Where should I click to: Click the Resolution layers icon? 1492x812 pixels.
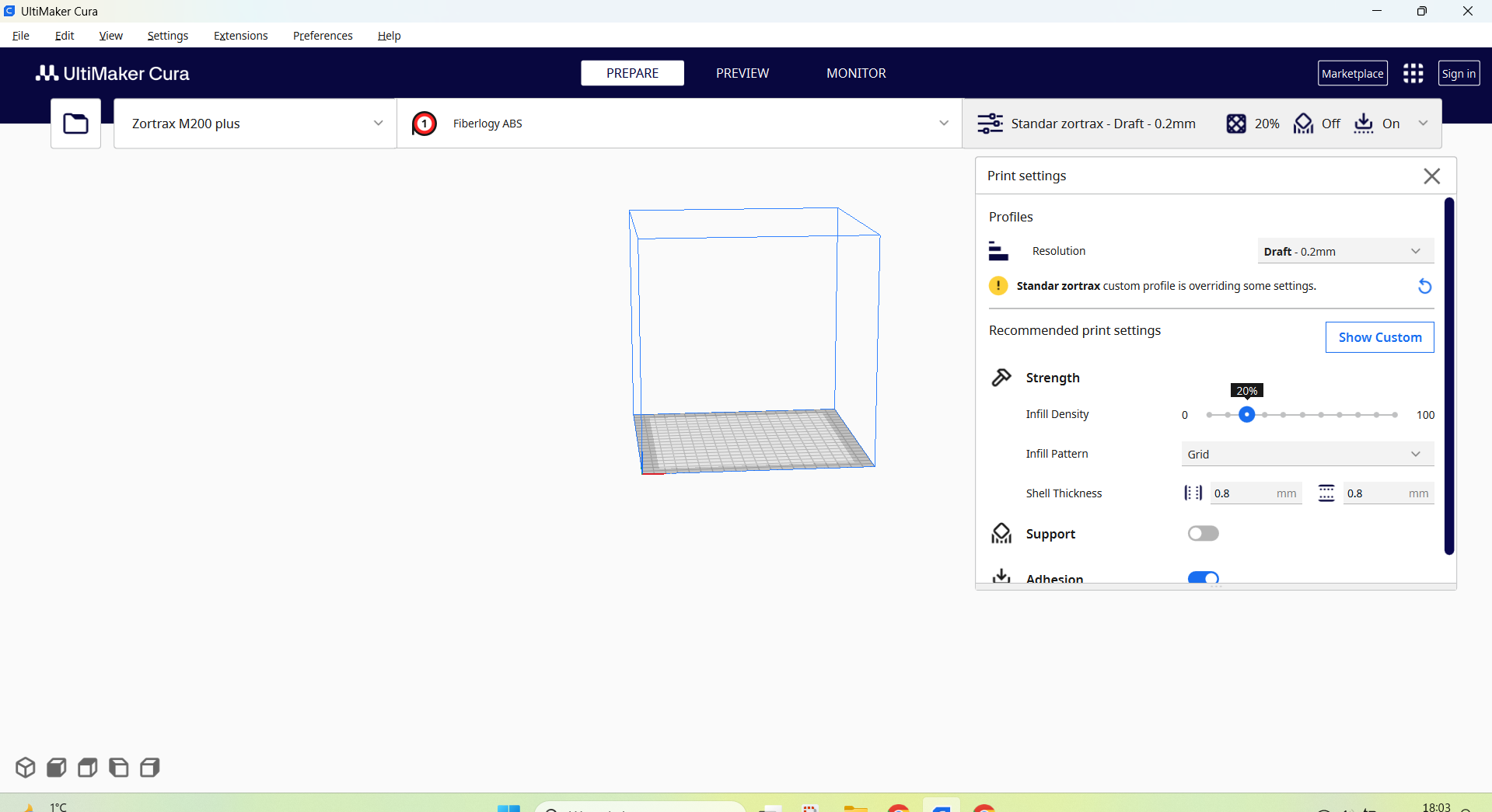(998, 251)
